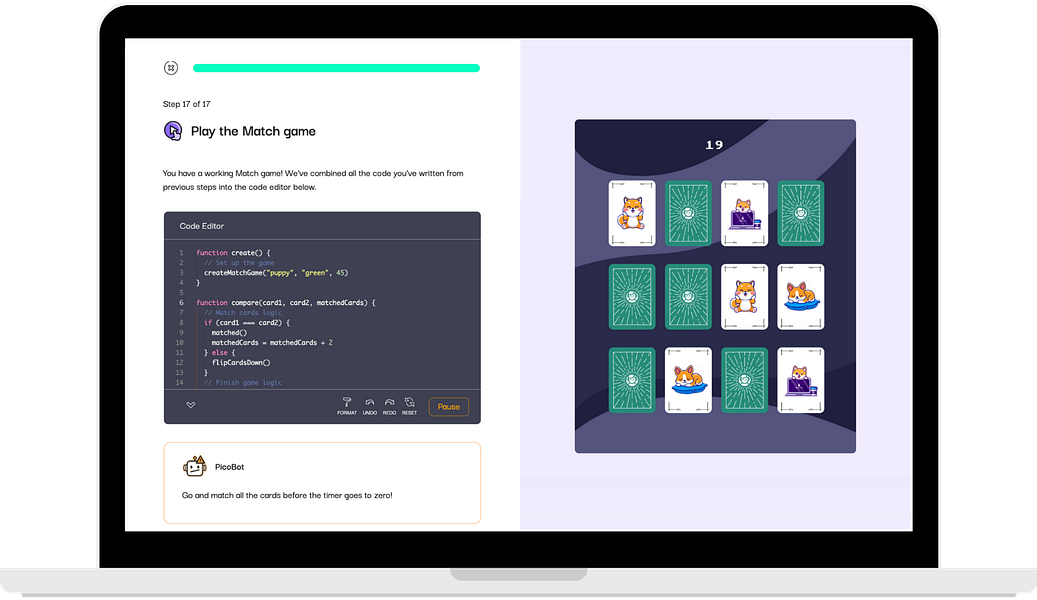Reset the code editor contents
The image size is (1037, 600).
pos(409,405)
